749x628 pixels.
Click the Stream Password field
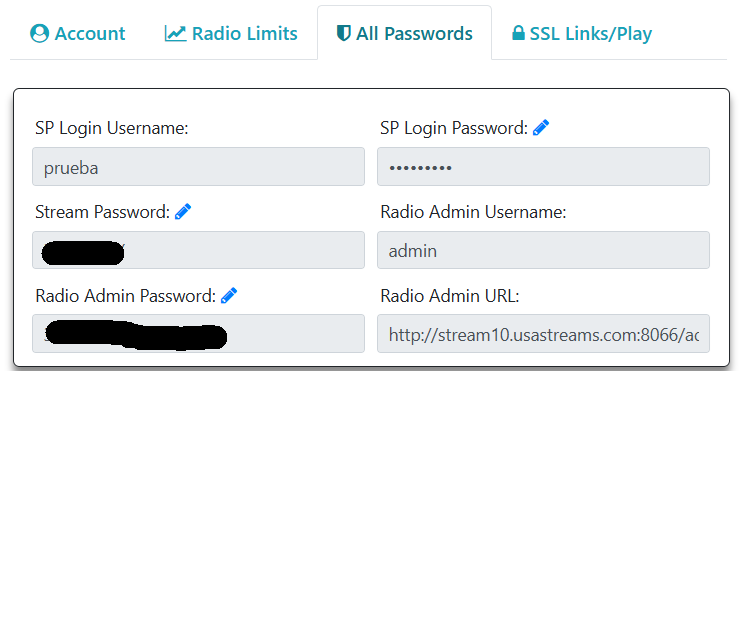click(x=198, y=250)
